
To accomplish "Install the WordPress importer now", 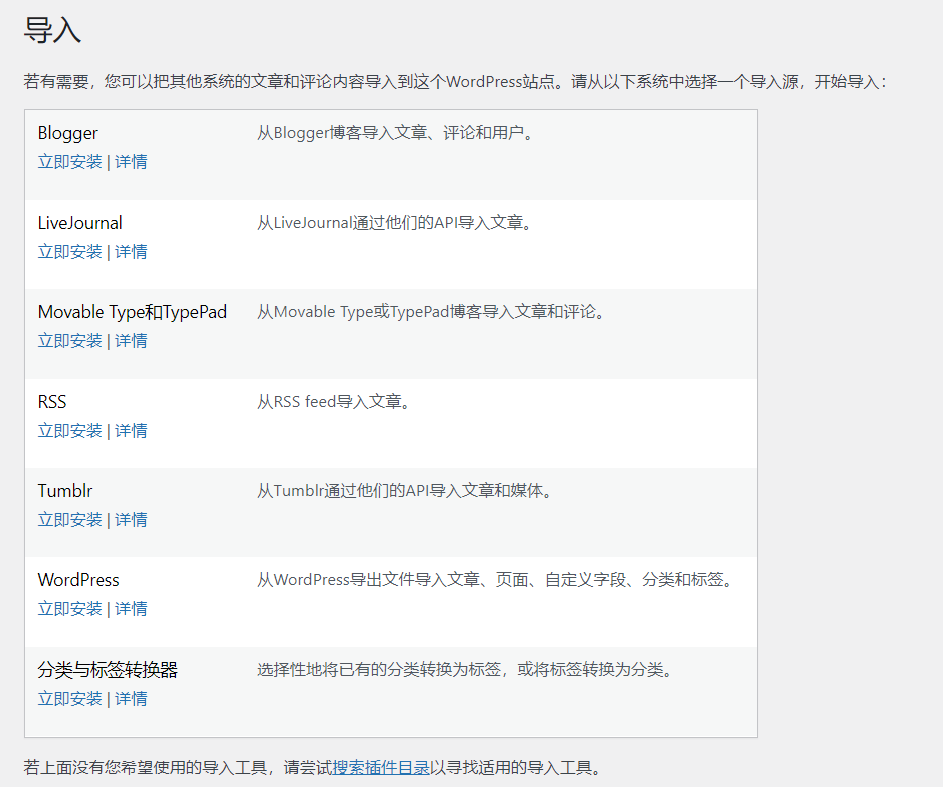I will point(70,609).
